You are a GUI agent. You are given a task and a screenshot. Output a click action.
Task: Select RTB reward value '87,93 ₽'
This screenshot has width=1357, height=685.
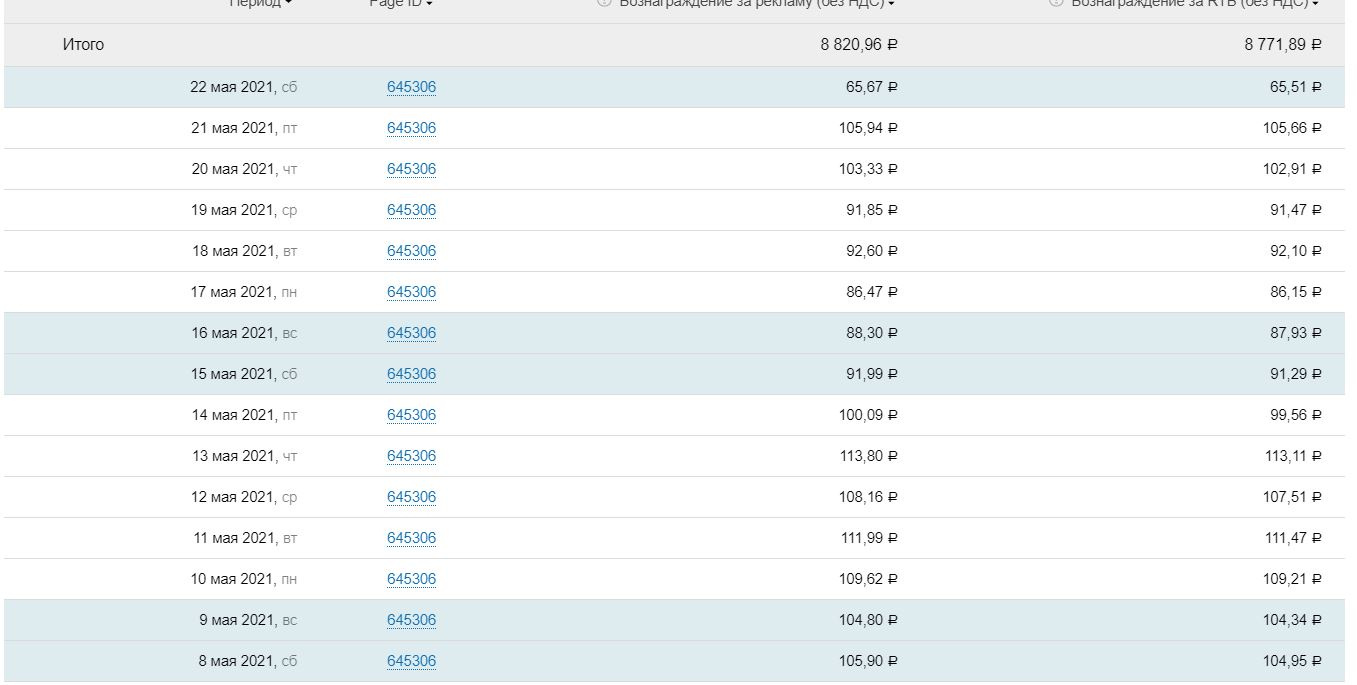(1296, 333)
